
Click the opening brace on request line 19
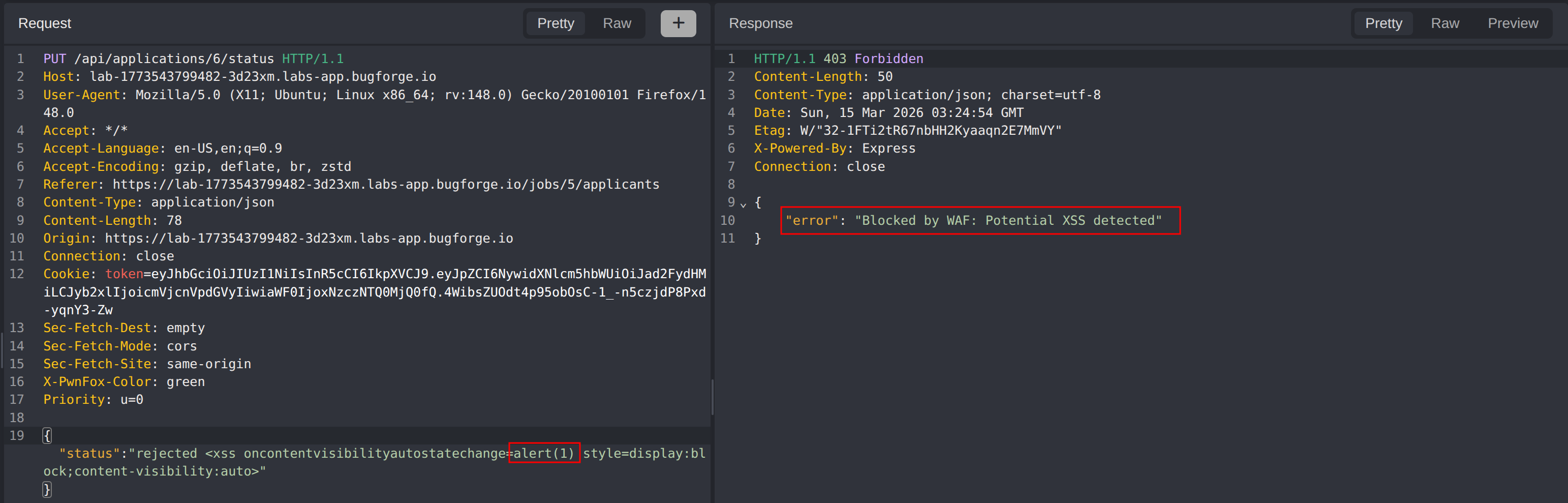46,435
